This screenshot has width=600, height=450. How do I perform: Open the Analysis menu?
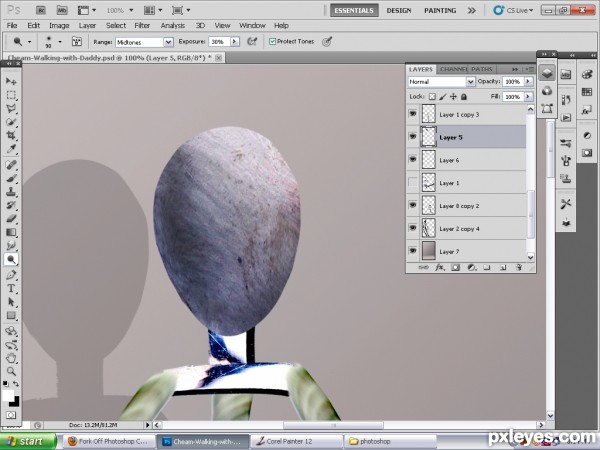point(173,25)
